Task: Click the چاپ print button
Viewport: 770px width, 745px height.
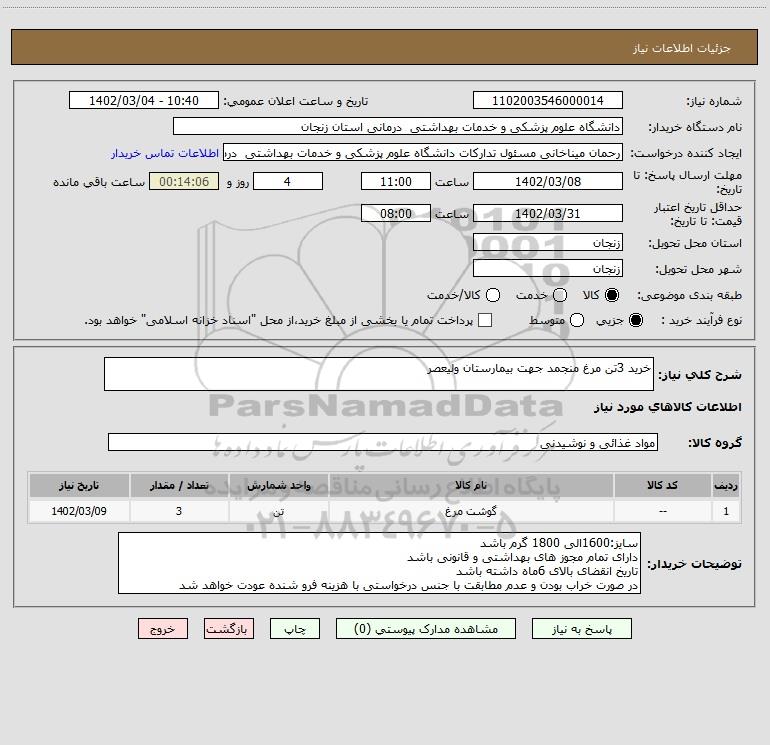Action: (295, 629)
